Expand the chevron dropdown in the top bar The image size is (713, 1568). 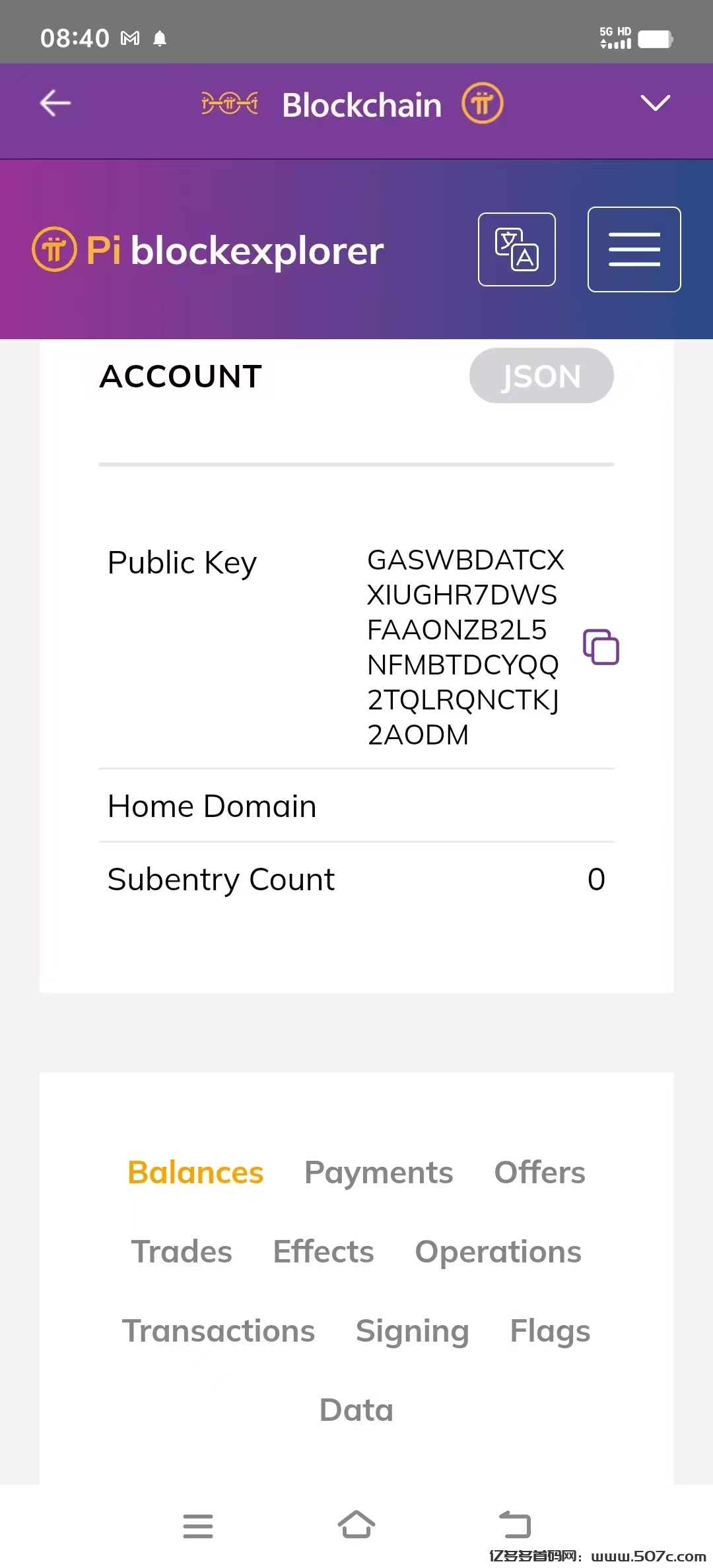pyautogui.click(x=654, y=103)
